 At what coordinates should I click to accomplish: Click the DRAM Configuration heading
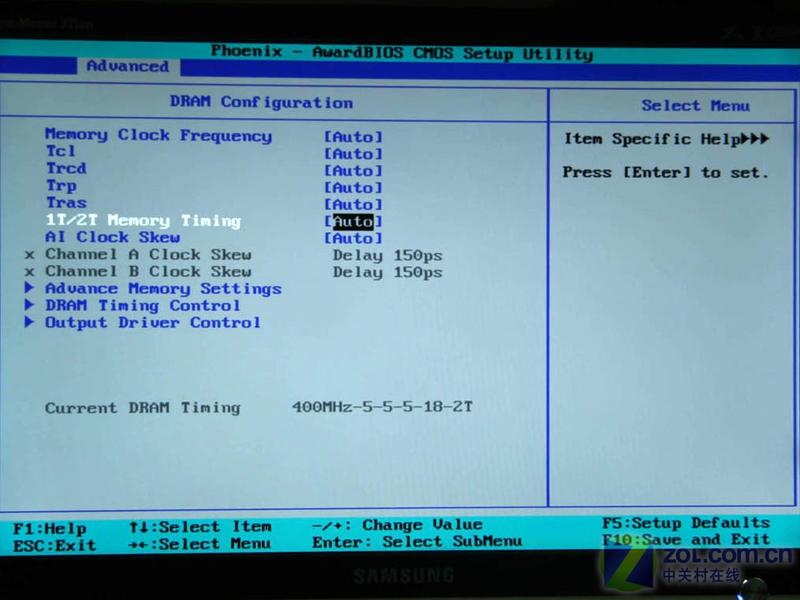coord(261,102)
